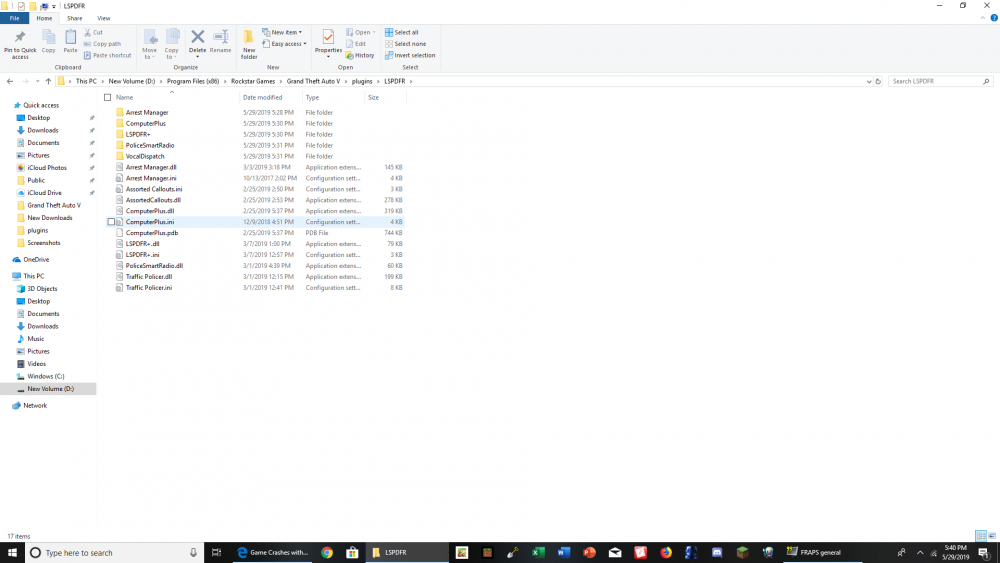
Task: Go up one folder level arrow
Action: [48, 82]
